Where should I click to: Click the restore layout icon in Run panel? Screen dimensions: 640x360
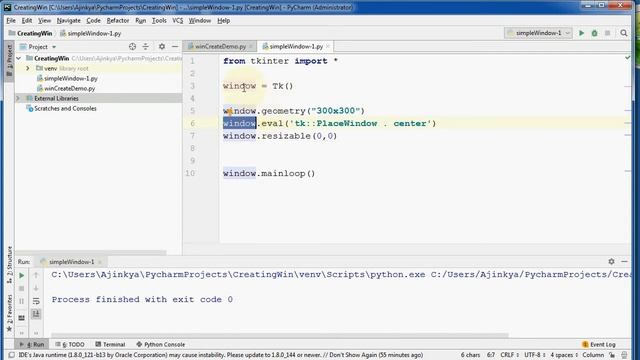22,317
